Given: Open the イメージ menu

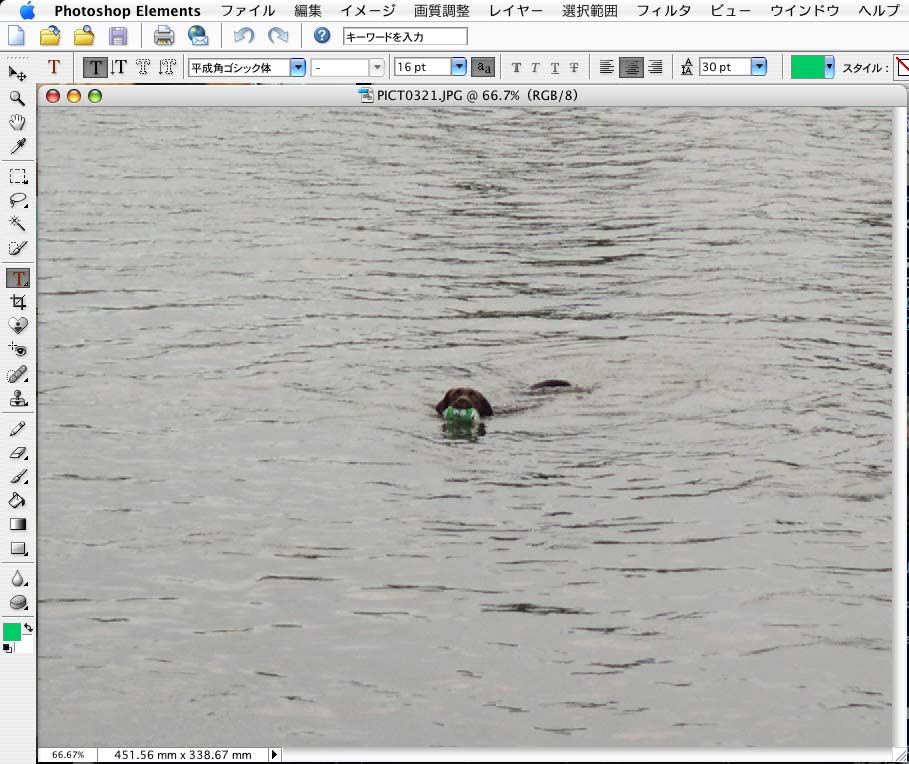Looking at the screenshot, I should pos(368,10).
